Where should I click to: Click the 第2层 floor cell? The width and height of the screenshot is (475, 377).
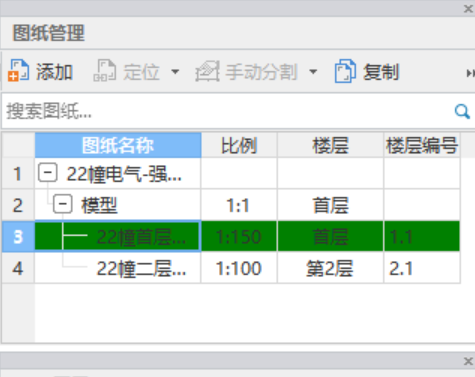coord(330,268)
